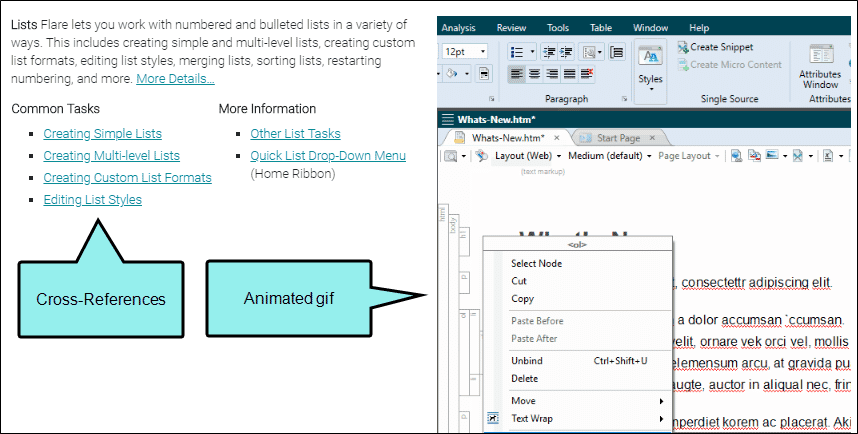Click the hamburger menu beside Whats-New.htm title
Viewport: 858px width, 434px height.
[x=448, y=119]
